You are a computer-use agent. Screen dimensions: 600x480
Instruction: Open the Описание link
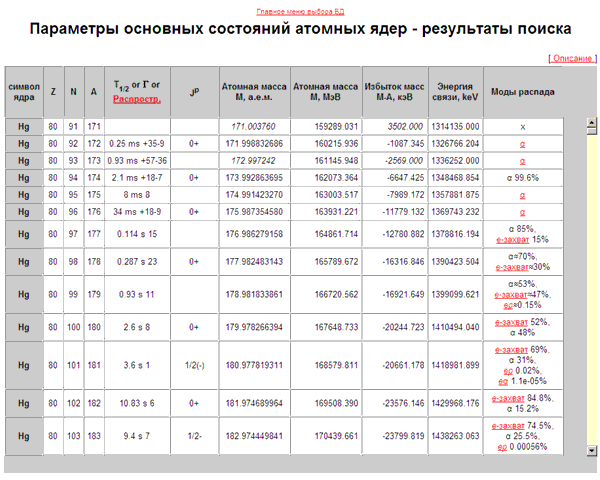572,59
